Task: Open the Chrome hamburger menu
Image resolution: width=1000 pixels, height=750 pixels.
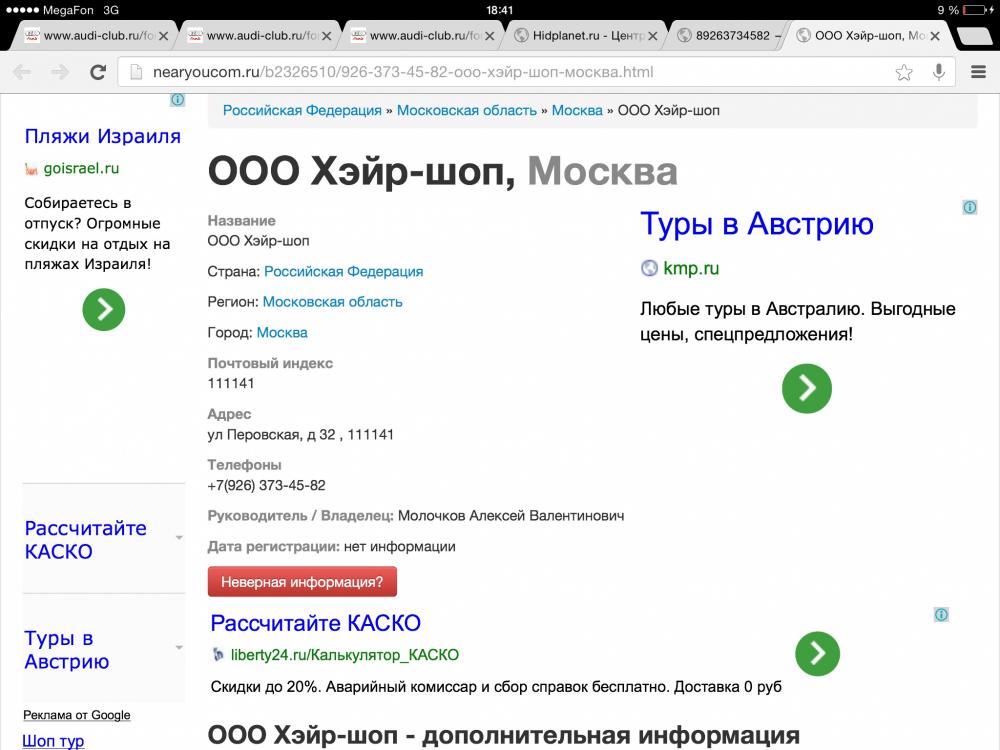Action: click(975, 72)
